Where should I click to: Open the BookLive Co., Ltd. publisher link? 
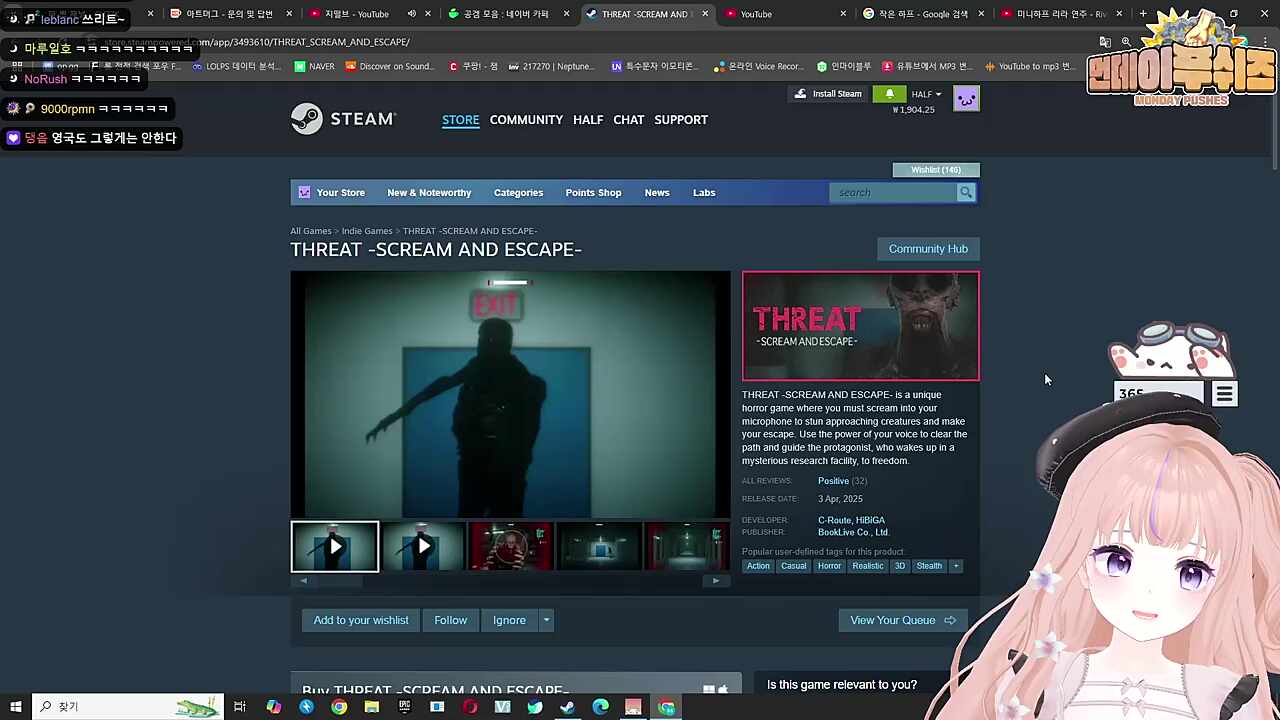tap(853, 532)
